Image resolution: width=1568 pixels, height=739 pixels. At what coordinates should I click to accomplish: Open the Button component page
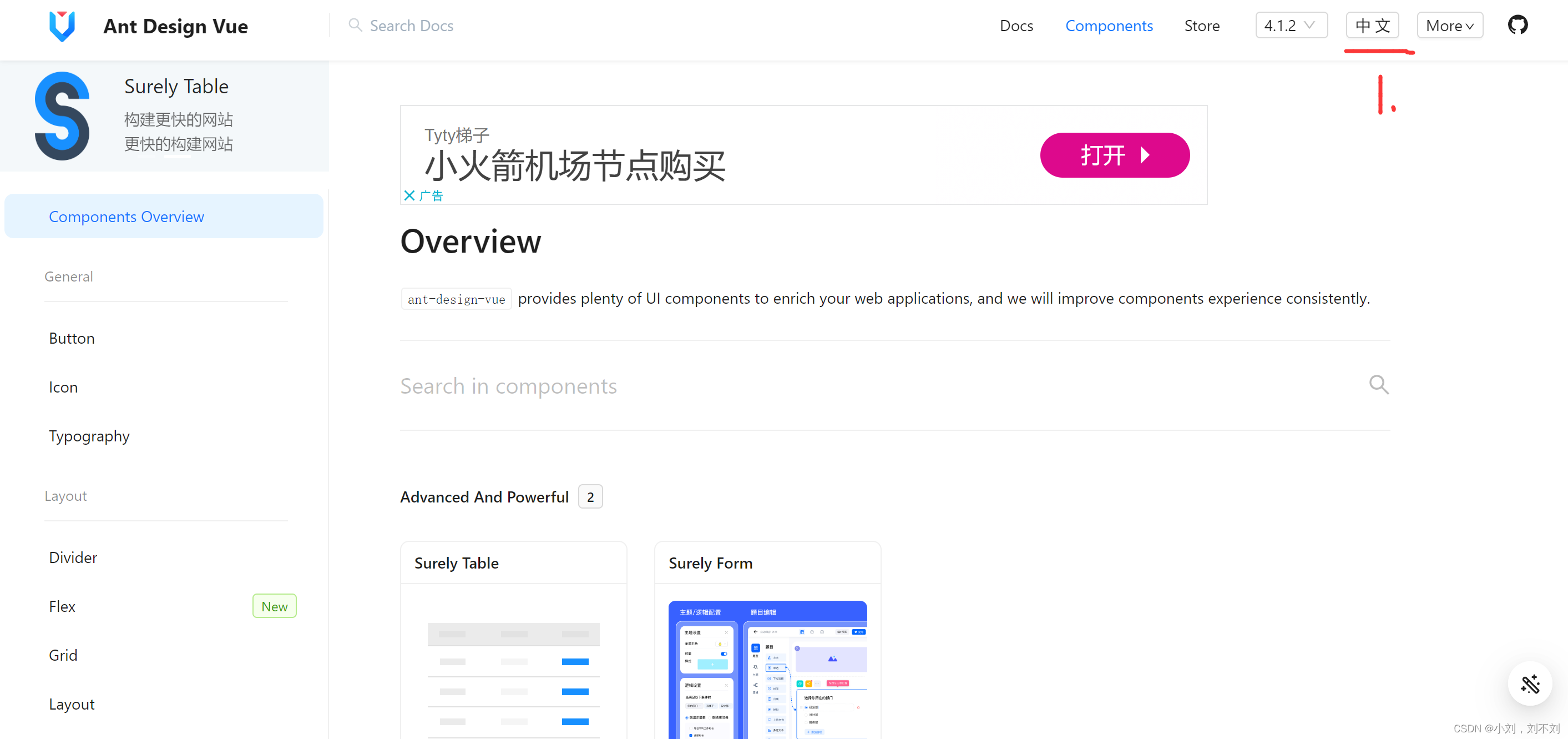(x=72, y=338)
